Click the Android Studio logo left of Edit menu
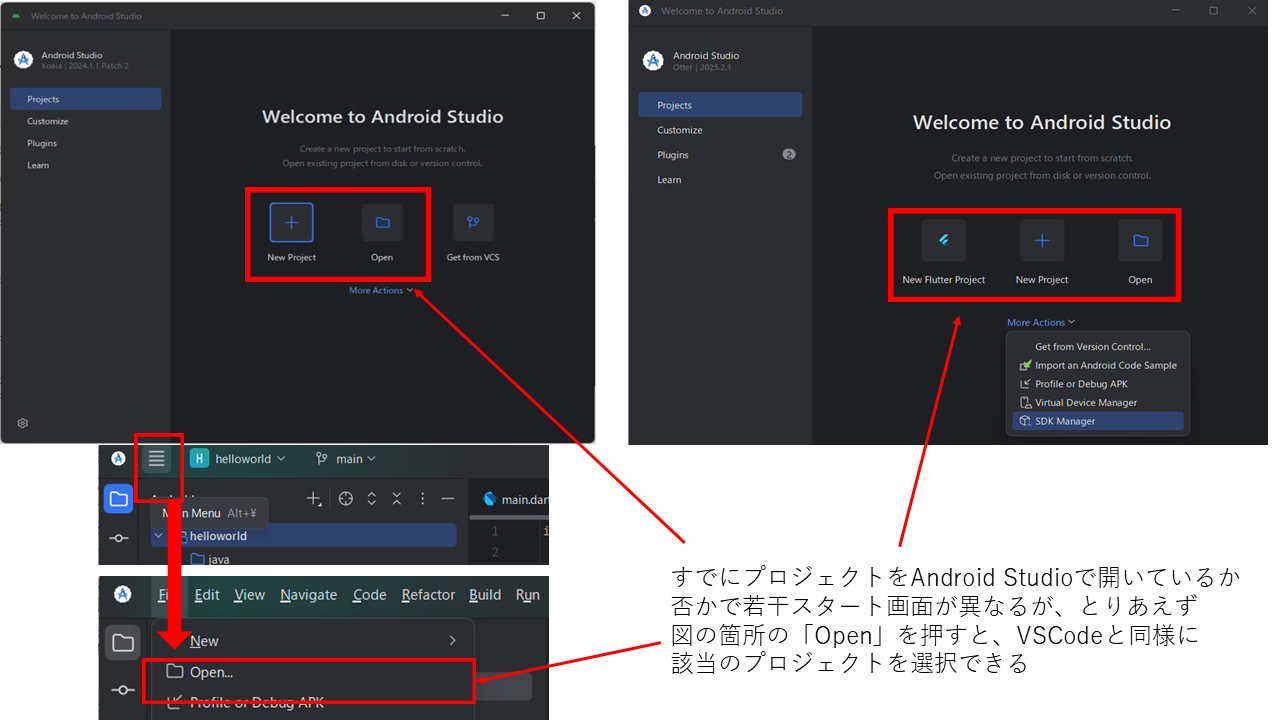Viewport: 1280px width, 720px height. click(122, 594)
